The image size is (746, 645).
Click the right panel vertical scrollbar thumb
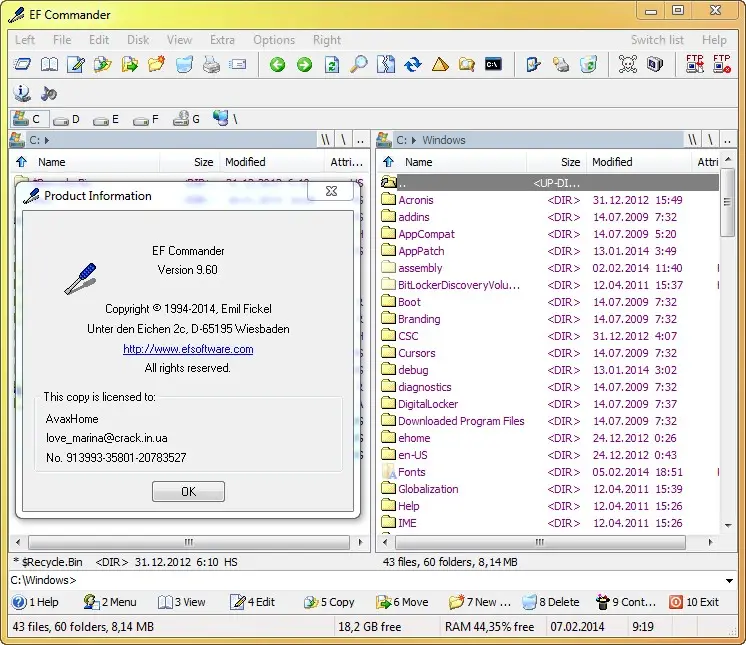(727, 203)
